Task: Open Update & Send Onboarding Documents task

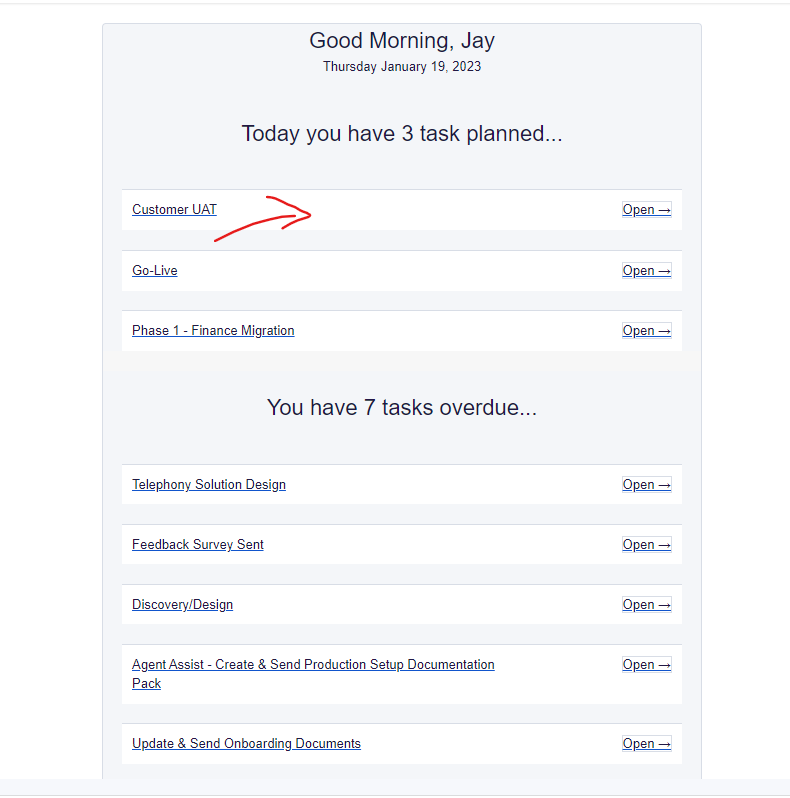Action: pos(246,744)
